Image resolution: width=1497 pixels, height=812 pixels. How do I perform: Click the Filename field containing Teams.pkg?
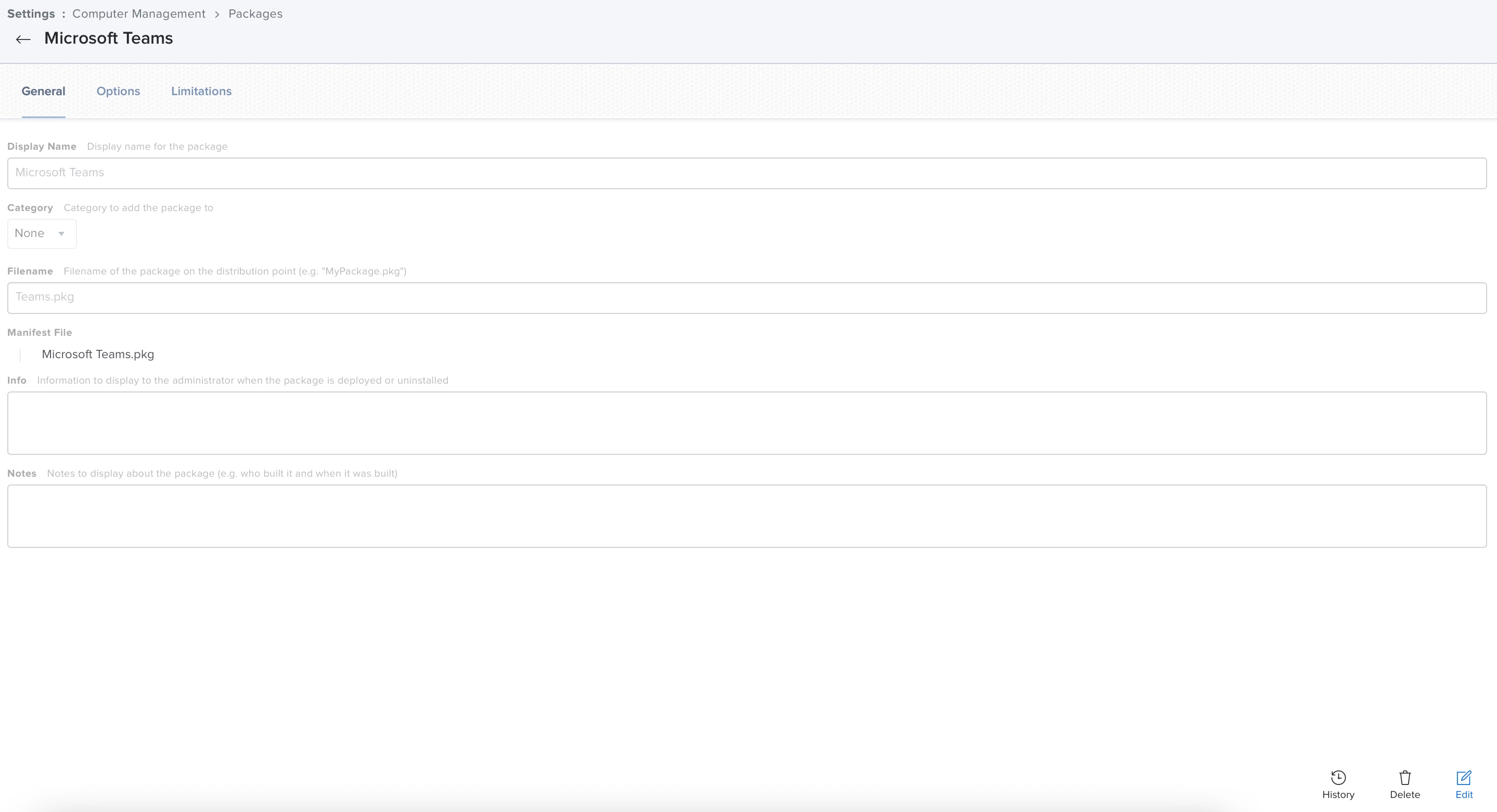(x=747, y=298)
